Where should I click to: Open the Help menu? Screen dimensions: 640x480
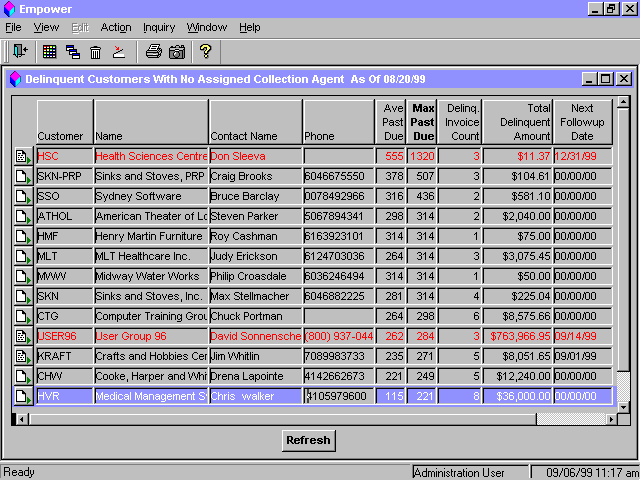pos(250,27)
